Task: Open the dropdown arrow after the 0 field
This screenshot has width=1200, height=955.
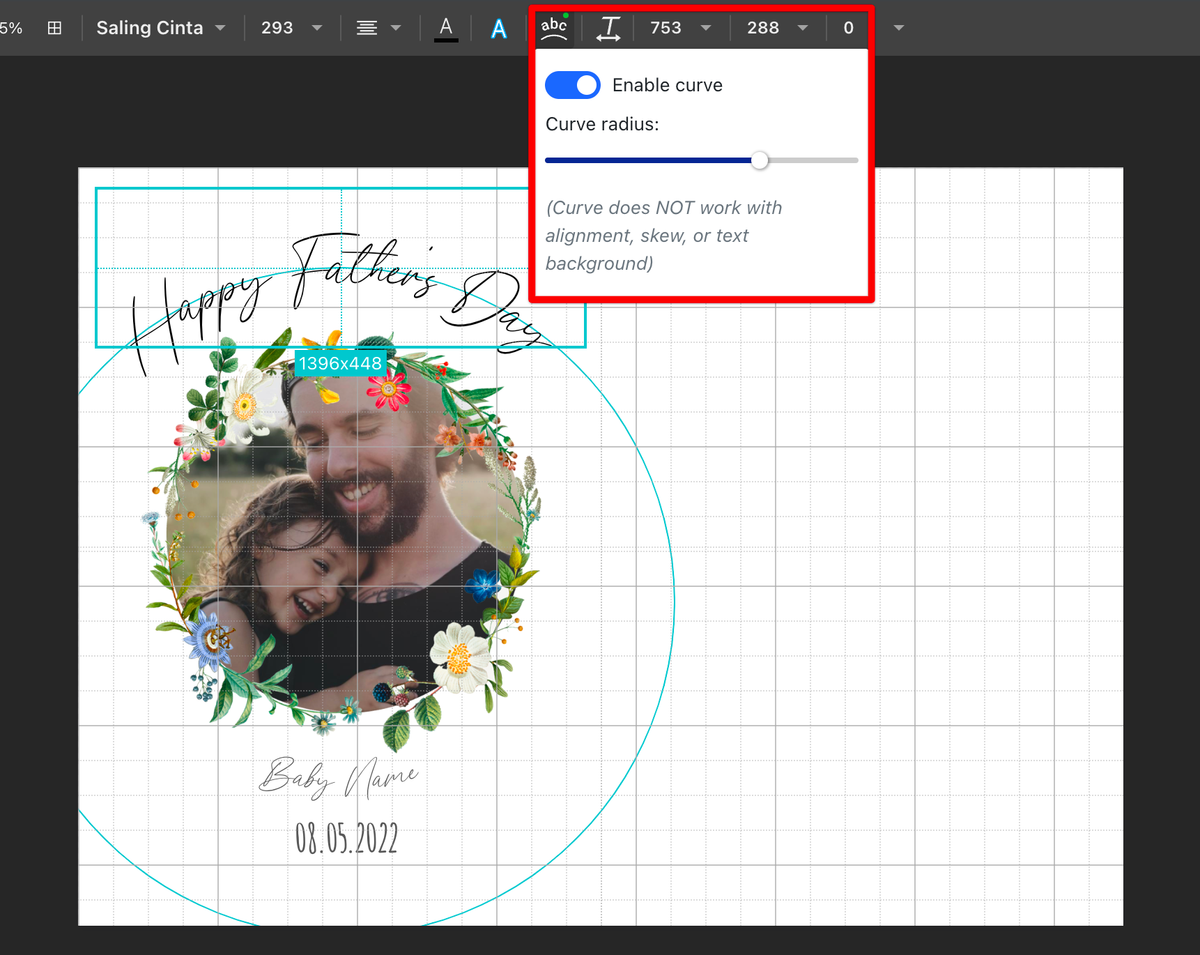Action: (898, 28)
